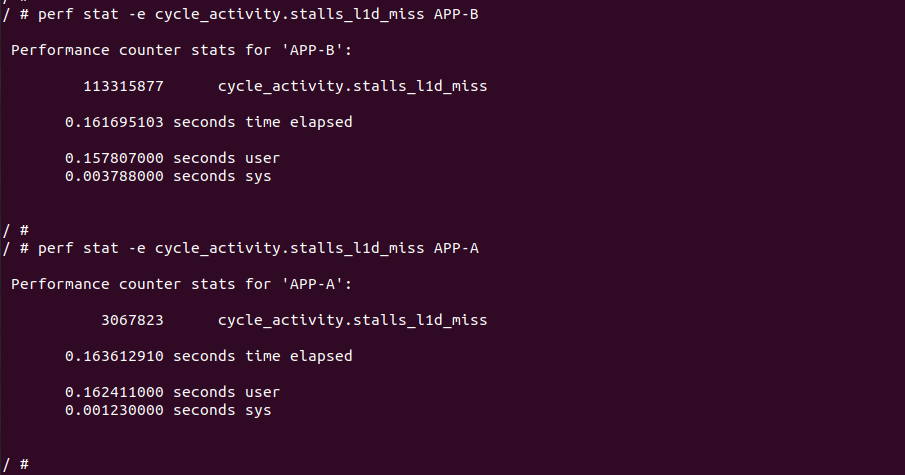The width and height of the screenshot is (905, 475).
Task: Click the 0.157807000 seconds user line
Action: click(172, 158)
